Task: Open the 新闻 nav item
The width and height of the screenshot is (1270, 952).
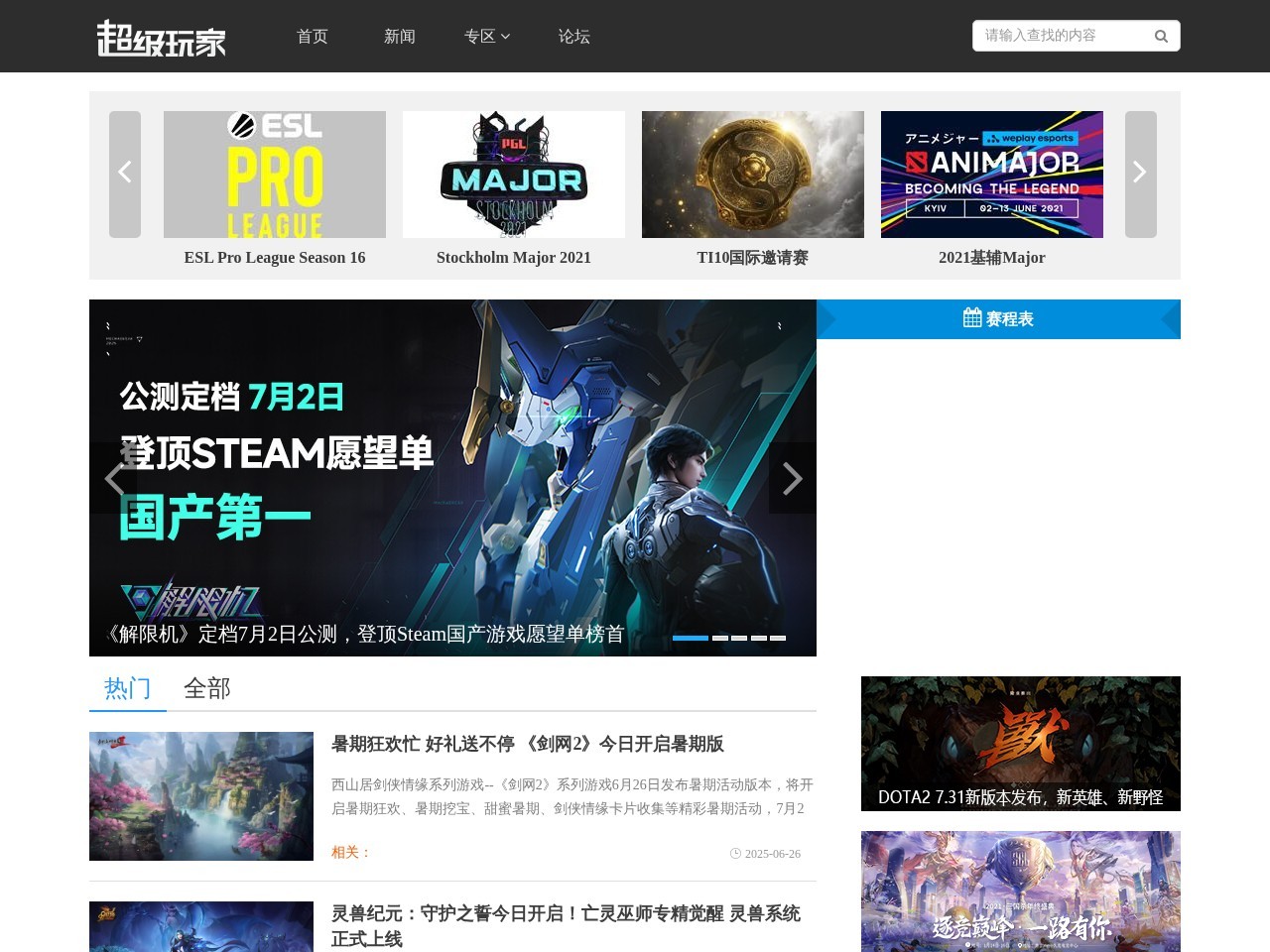Action: (x=400, y=36)
